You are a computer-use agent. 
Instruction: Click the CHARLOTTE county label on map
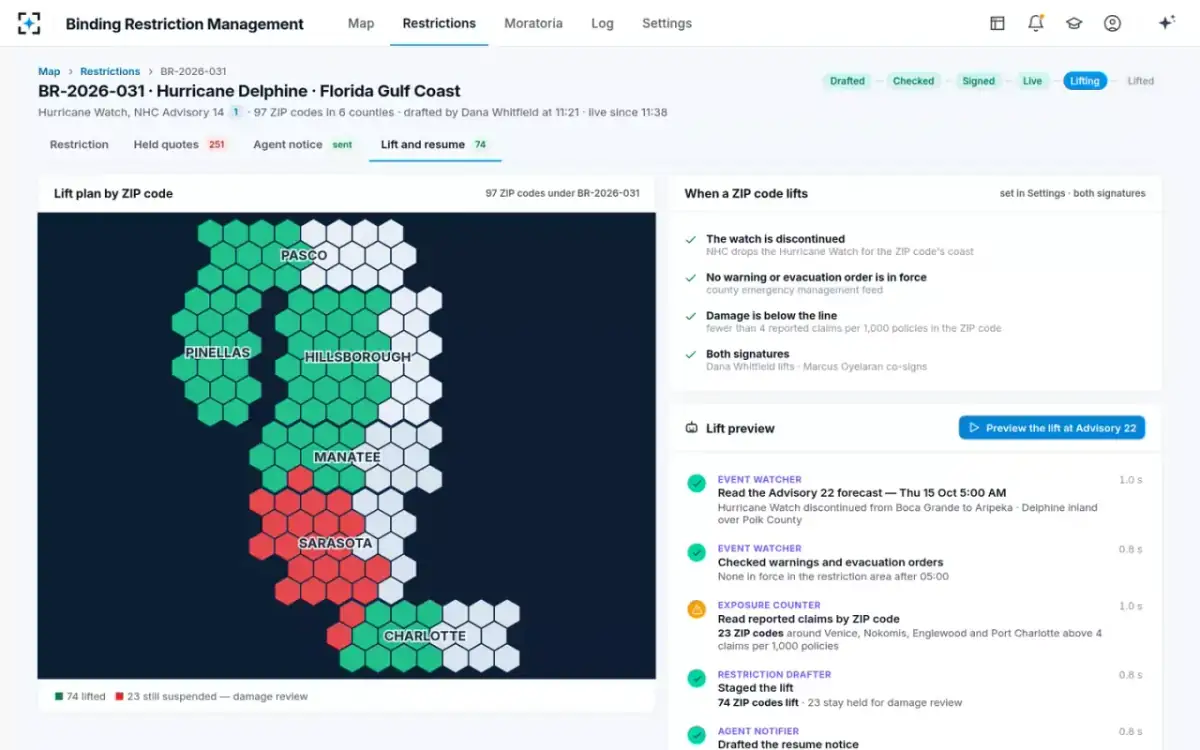click(425, 636)
